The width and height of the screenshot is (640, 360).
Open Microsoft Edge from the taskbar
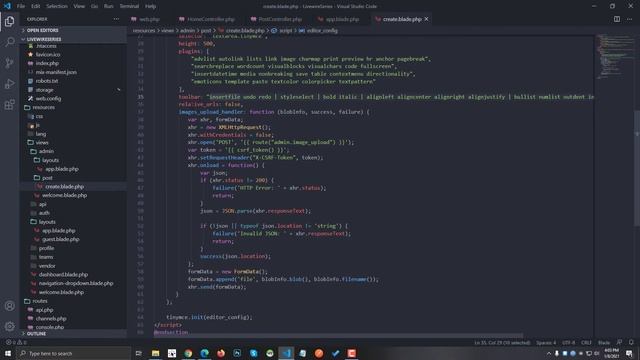click(204, 353)
